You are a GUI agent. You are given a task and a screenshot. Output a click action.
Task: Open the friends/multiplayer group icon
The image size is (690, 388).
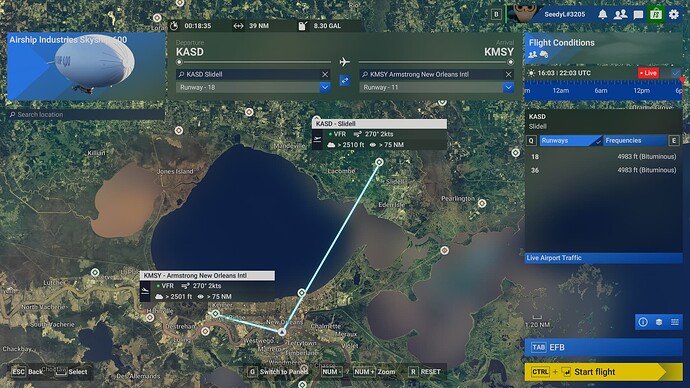click(x=620, y=15)
